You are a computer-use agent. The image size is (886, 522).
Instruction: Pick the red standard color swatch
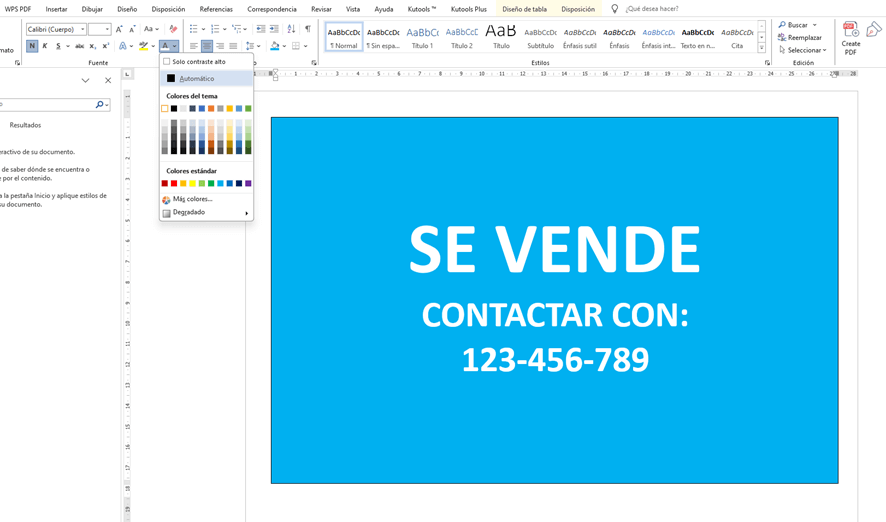(x=174, y=184)
